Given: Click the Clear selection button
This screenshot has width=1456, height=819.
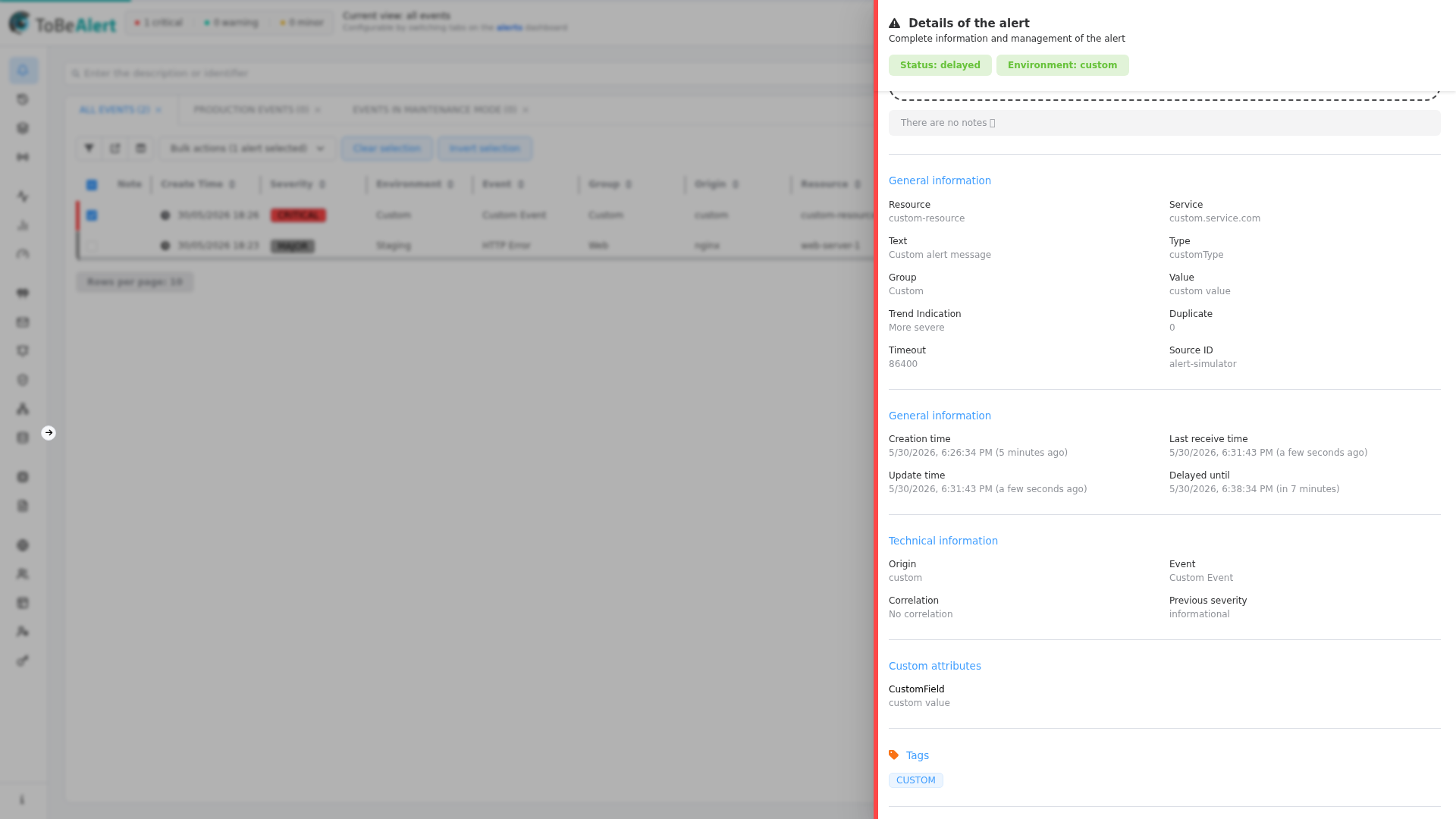Looking at the screenshot, I should 387,149.
